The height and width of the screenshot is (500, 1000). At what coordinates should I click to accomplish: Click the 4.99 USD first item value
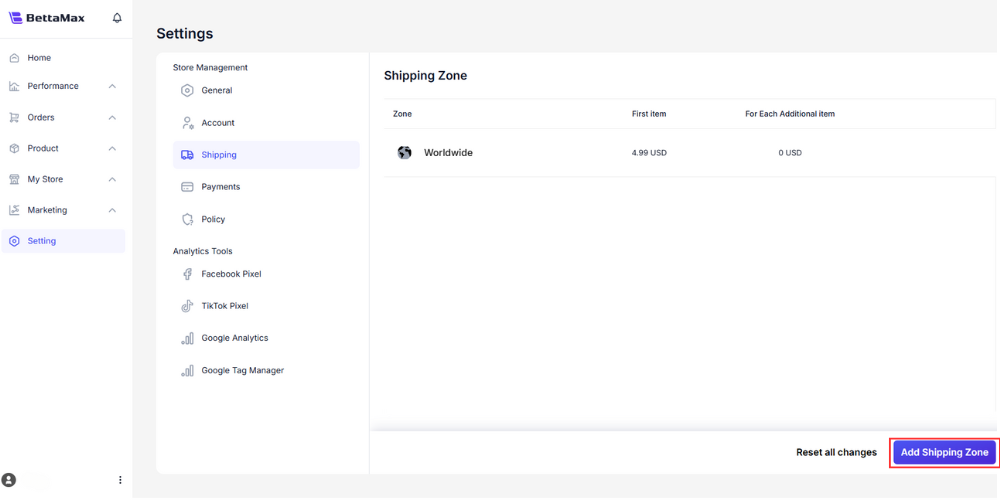649,153
